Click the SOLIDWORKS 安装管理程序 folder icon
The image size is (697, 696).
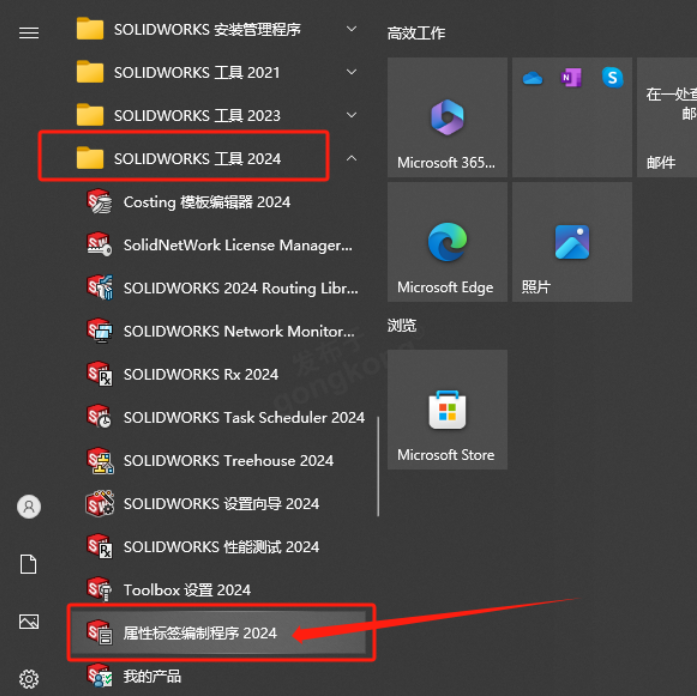[90, 29]
